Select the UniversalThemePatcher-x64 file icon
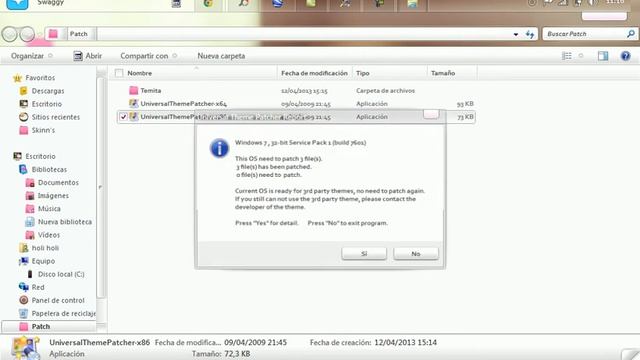Screen dimensions: 640x360 click(133, 104)
